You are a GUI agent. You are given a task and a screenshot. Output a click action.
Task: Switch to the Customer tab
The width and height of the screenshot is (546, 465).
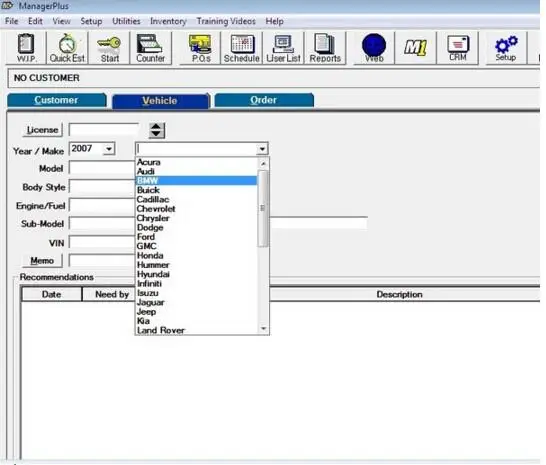[56, 100]
